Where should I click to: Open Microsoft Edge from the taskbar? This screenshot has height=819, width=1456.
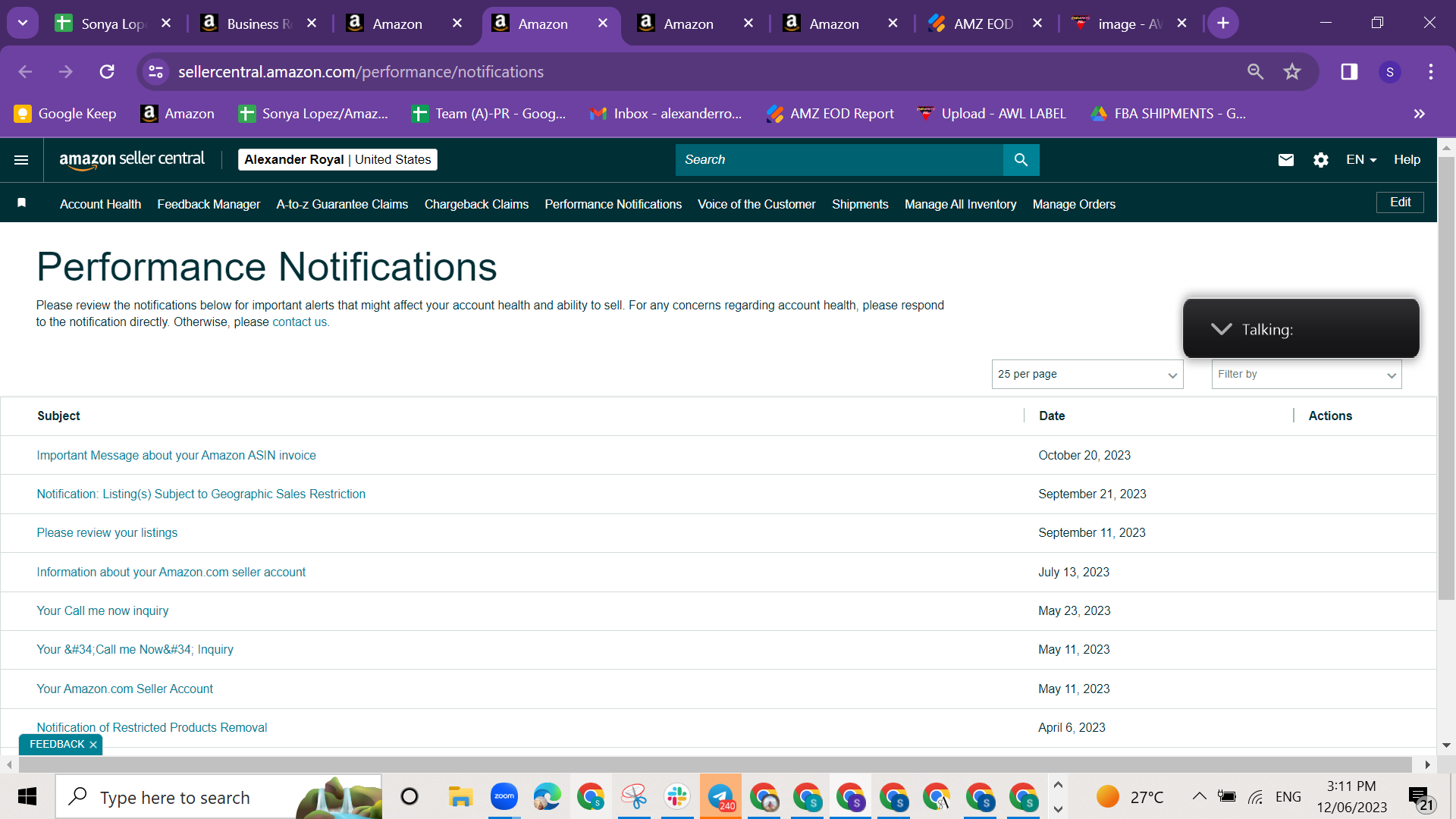[547, 796]
